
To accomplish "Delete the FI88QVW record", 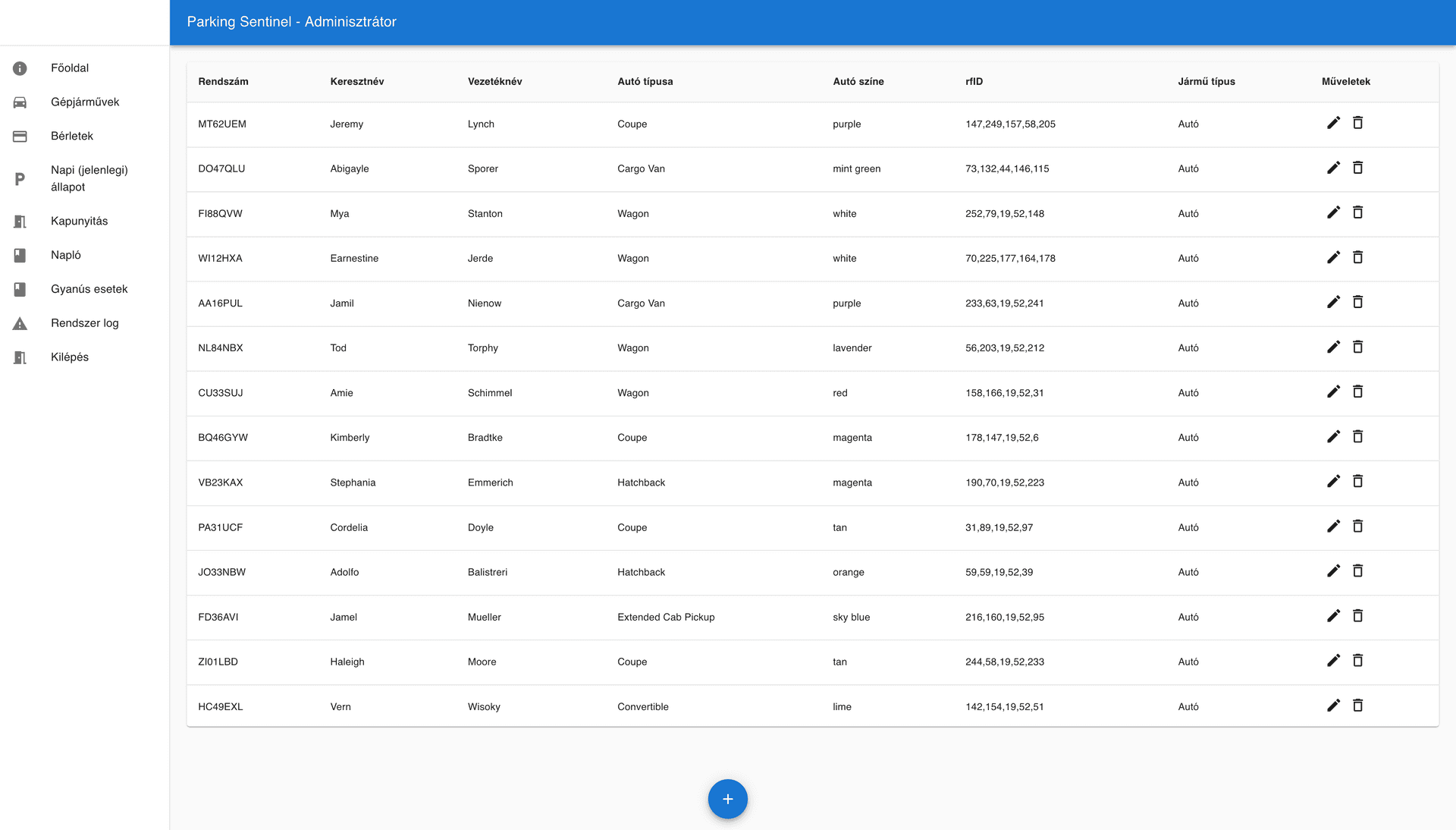I will click(x=1358, y=212).
